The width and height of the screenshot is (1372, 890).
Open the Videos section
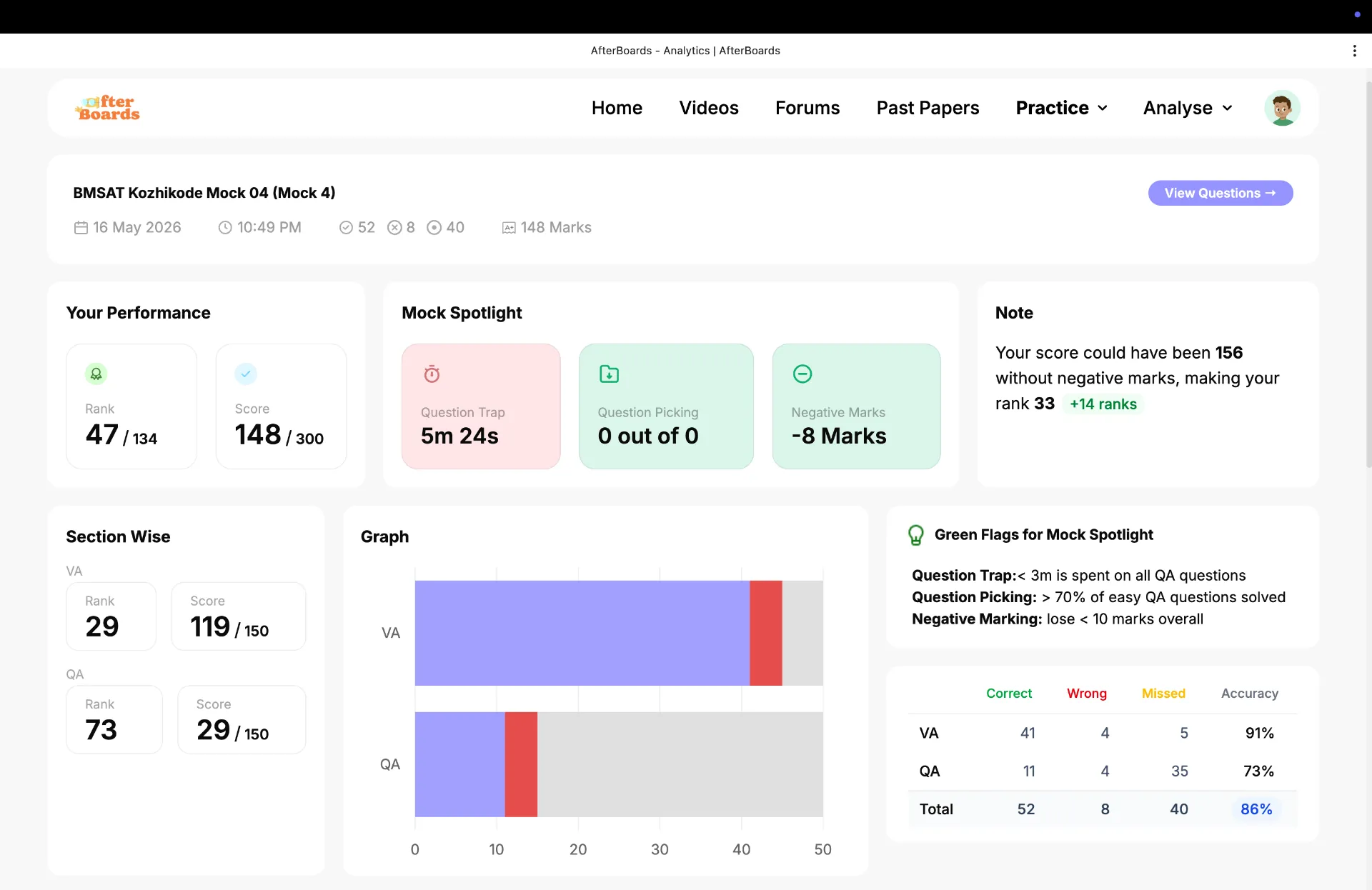coord(709,108)
